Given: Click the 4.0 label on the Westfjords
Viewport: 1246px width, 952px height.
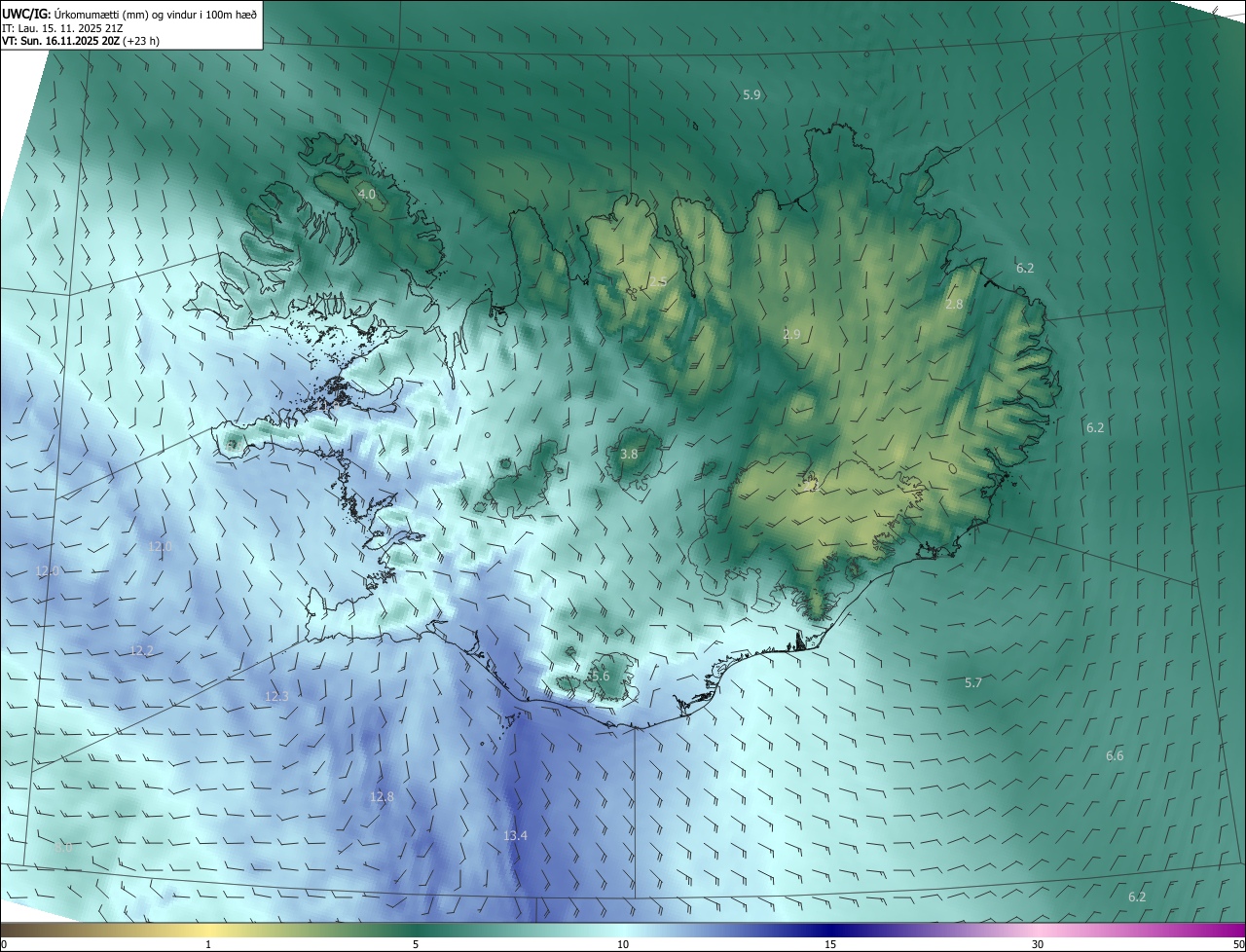Looking at the screenshot, I should coord(367,195).
